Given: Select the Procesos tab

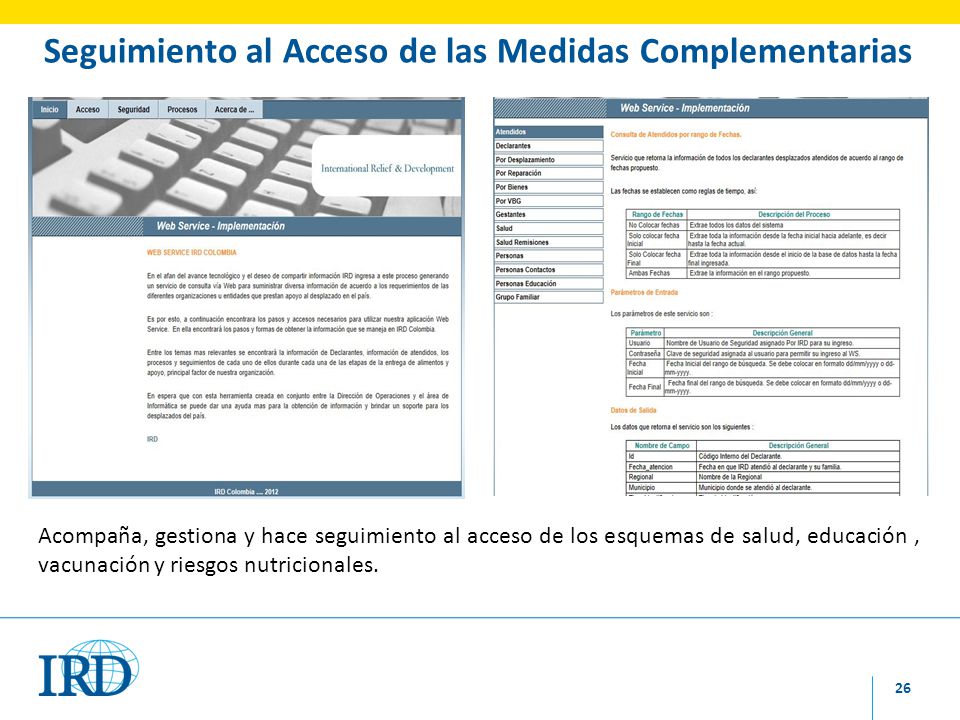Looking at the screenshot, I should pos(182,110).
